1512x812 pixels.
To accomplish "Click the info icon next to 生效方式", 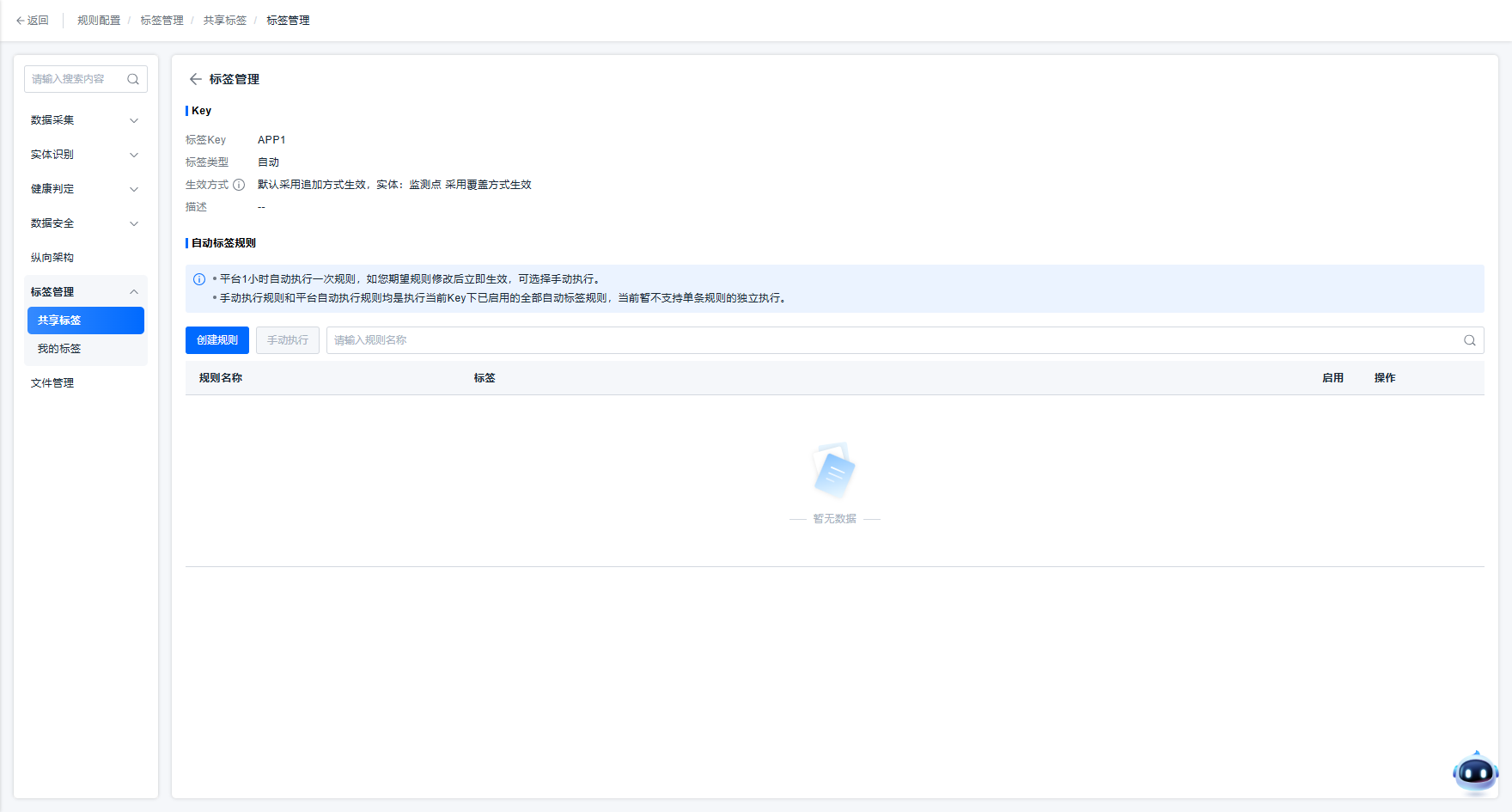I will pyautogui.click(x=239, y=185).
